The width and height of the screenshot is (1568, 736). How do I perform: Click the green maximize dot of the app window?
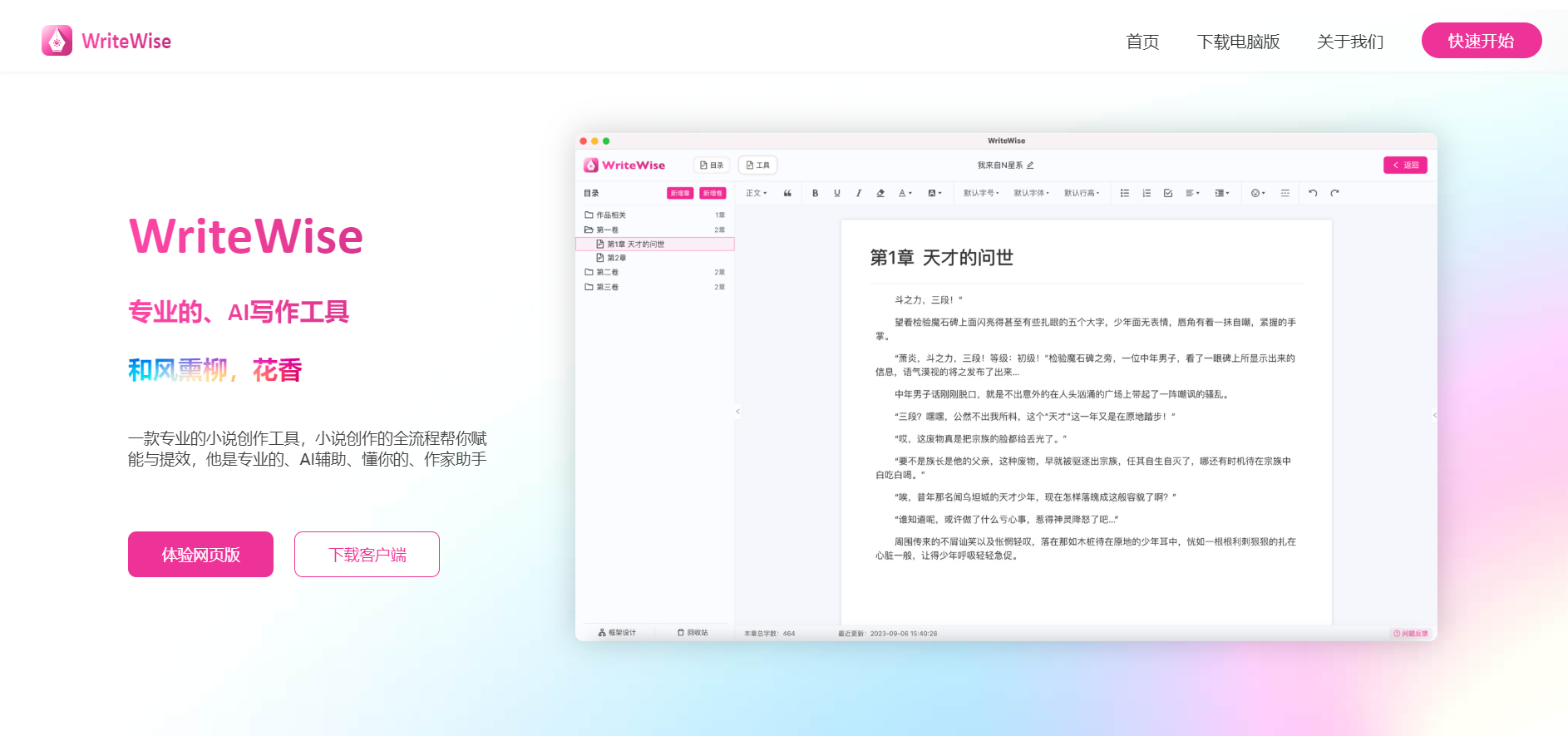point(606,141)
